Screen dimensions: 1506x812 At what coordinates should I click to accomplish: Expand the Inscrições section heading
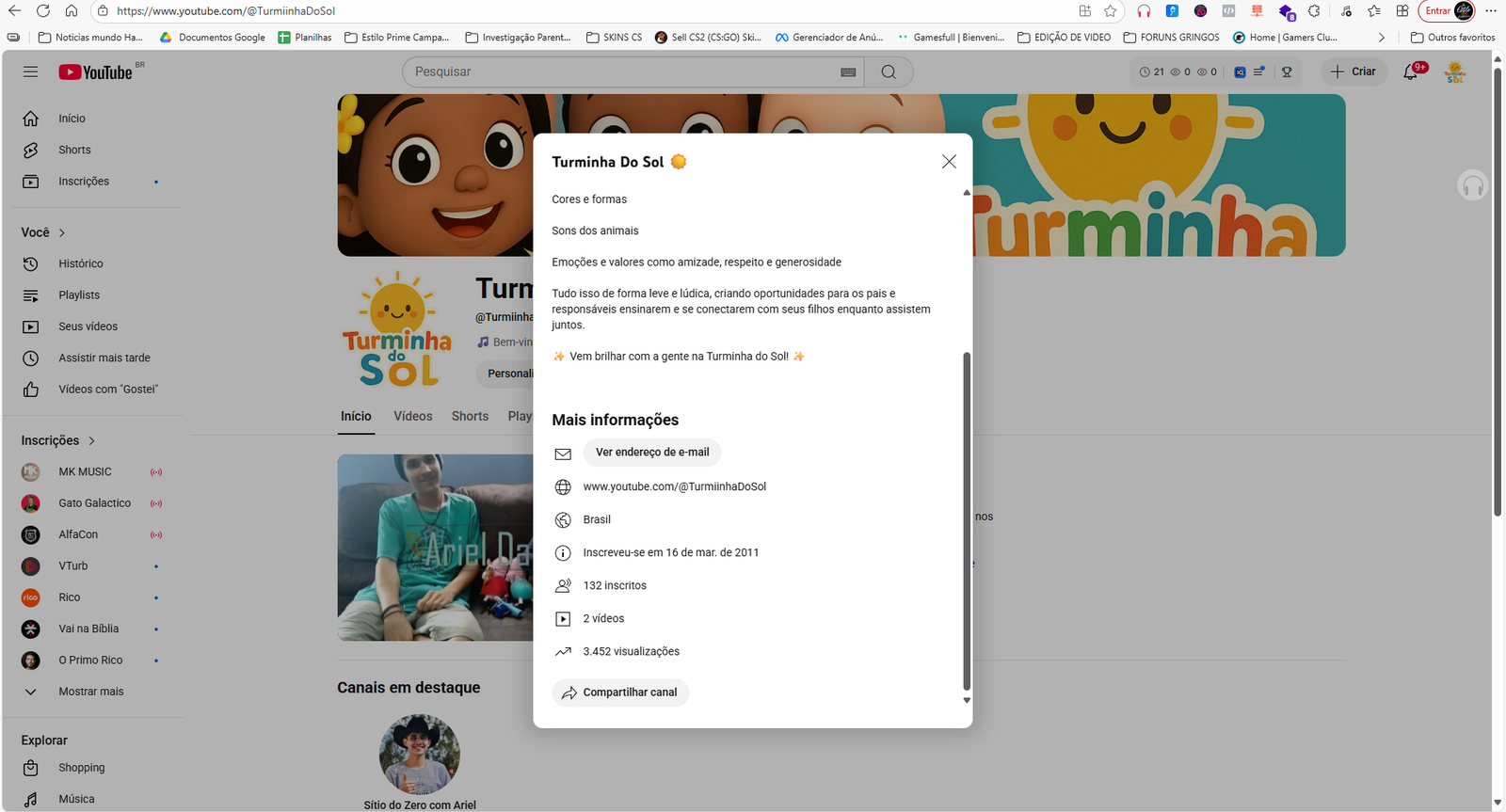coord(58,440)
